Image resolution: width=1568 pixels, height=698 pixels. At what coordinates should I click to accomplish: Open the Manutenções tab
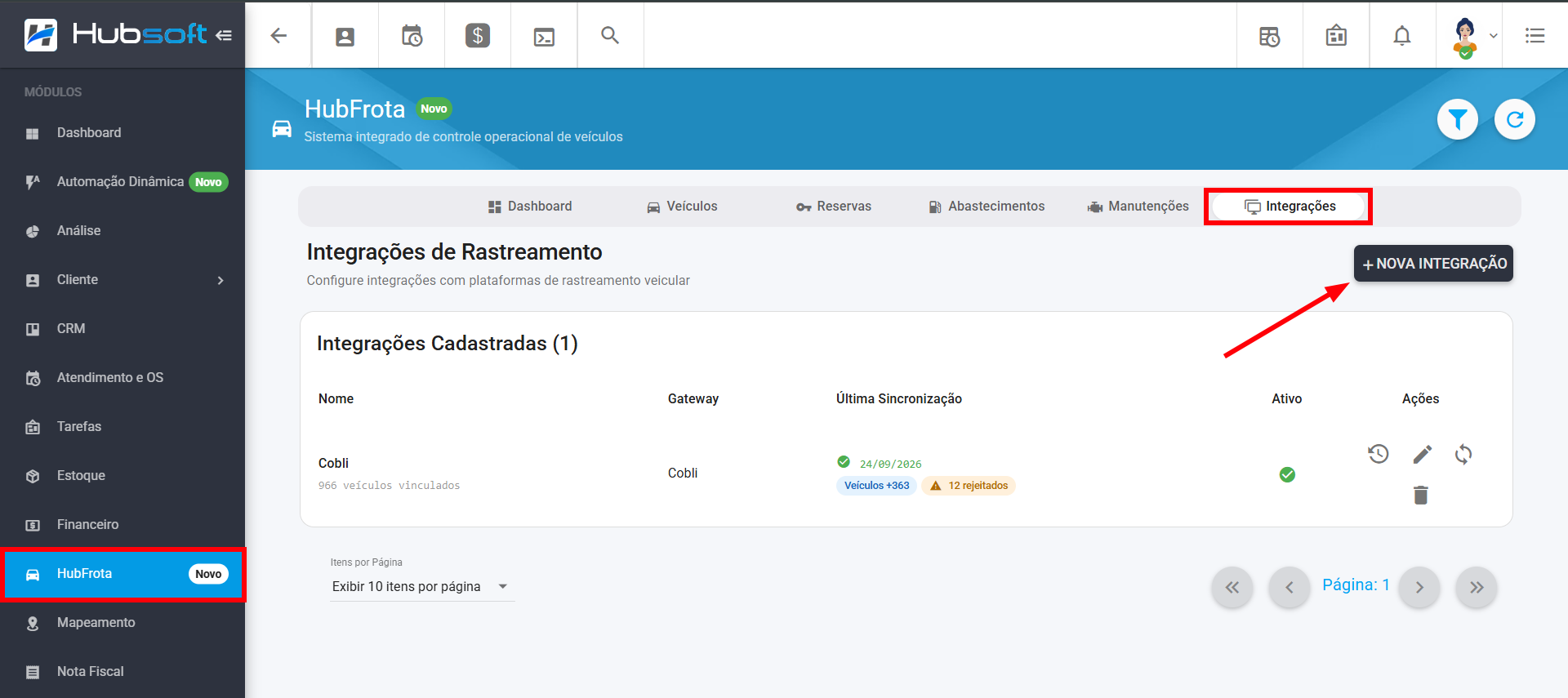pos(1138,207)
